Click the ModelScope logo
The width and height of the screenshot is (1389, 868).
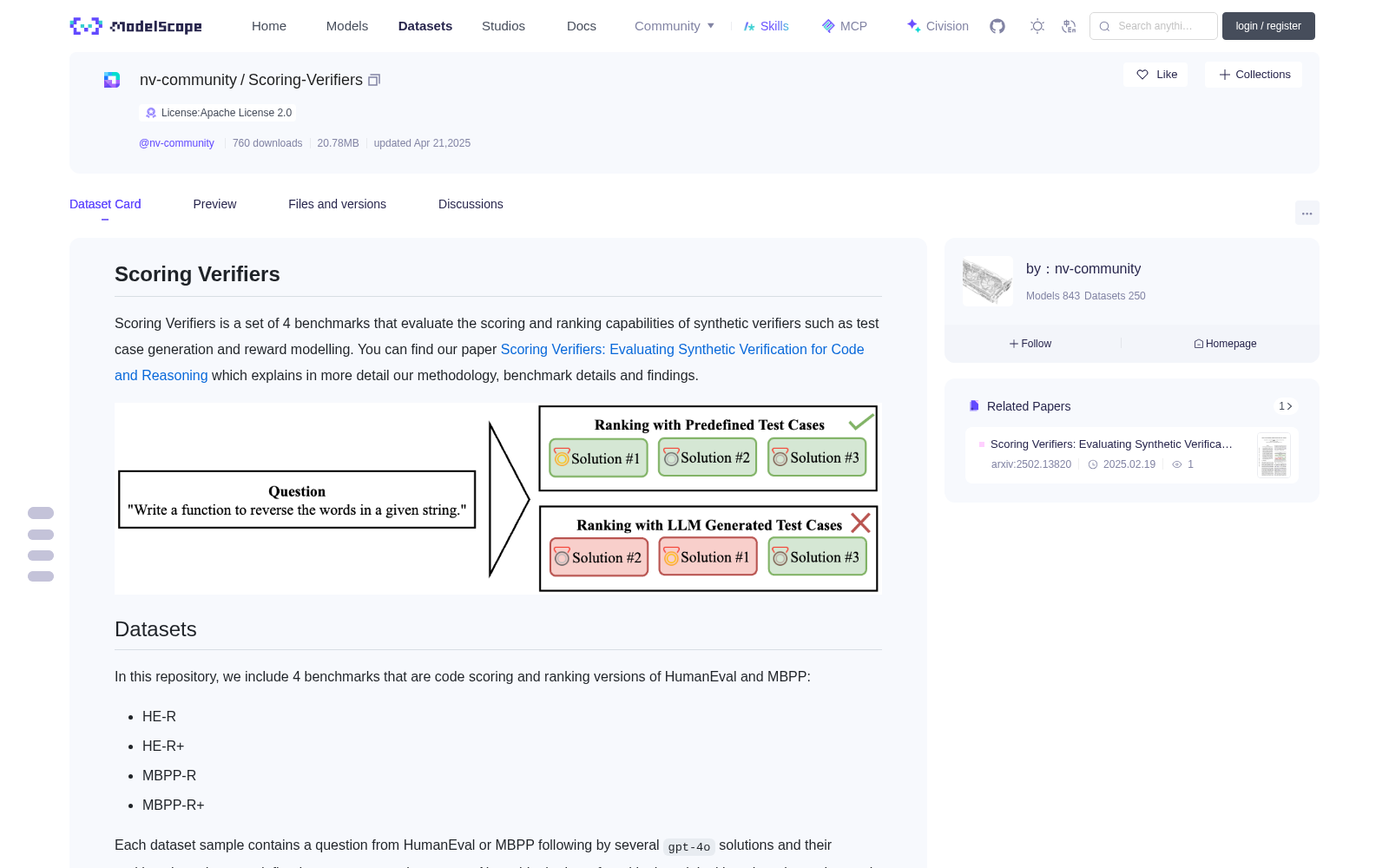tap(135, 26)
